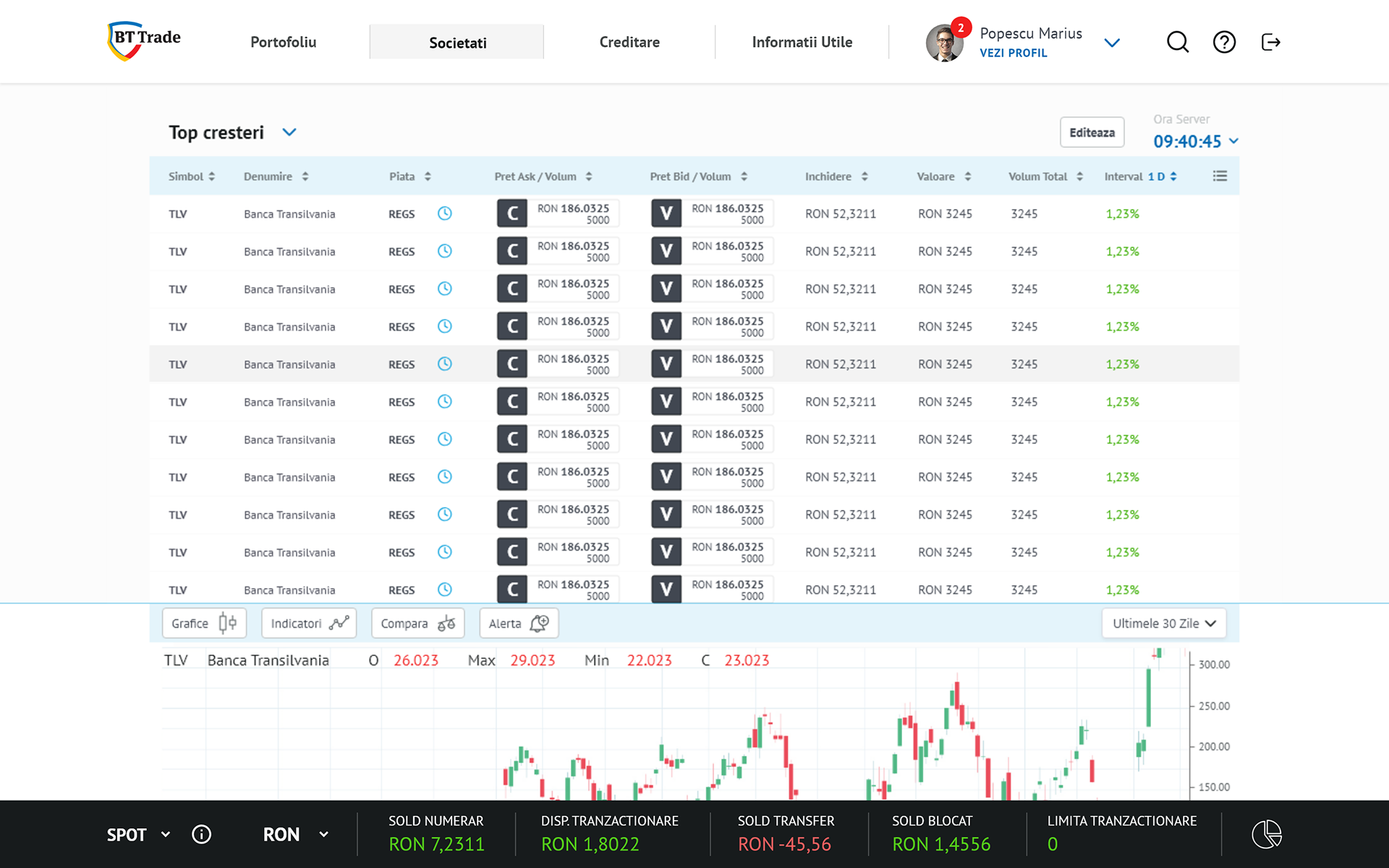Click the VEZI PROFIL link
This screenshot has height=868, width=1389.
1013,53
